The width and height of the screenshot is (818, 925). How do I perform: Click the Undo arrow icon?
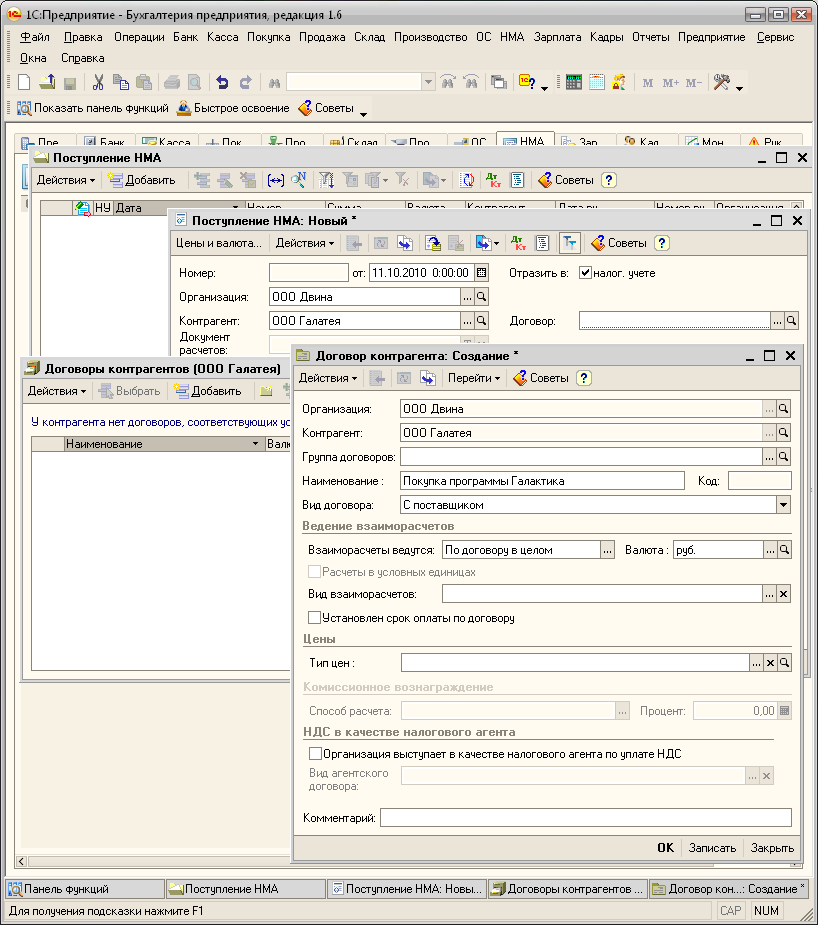tap(222, 82)
